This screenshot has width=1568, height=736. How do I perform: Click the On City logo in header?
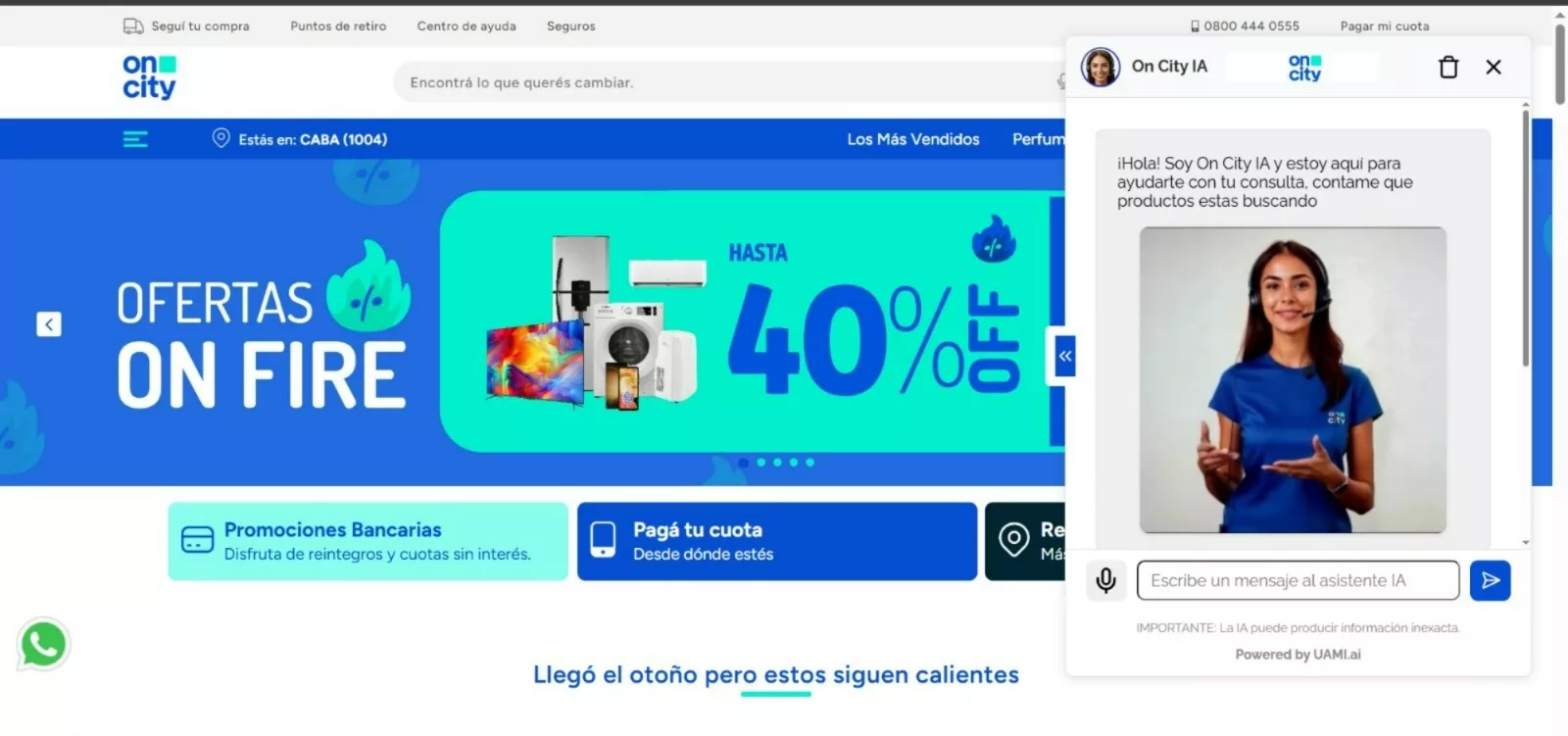point(150,77)
